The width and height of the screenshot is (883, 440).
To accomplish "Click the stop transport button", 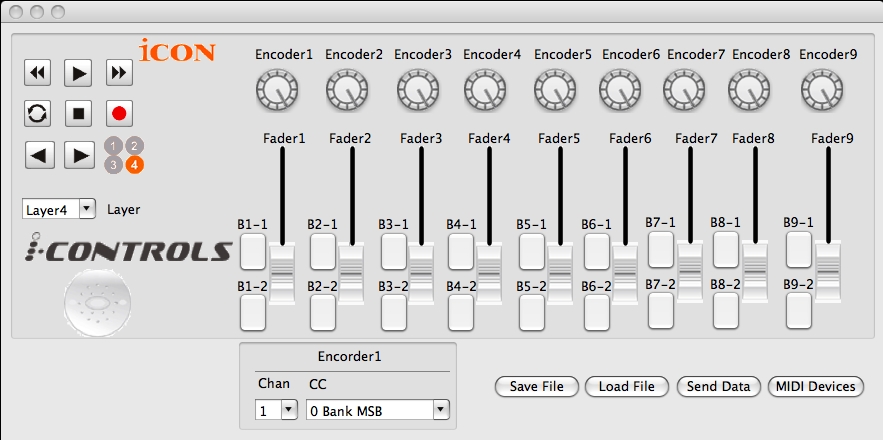I will 78,114.
